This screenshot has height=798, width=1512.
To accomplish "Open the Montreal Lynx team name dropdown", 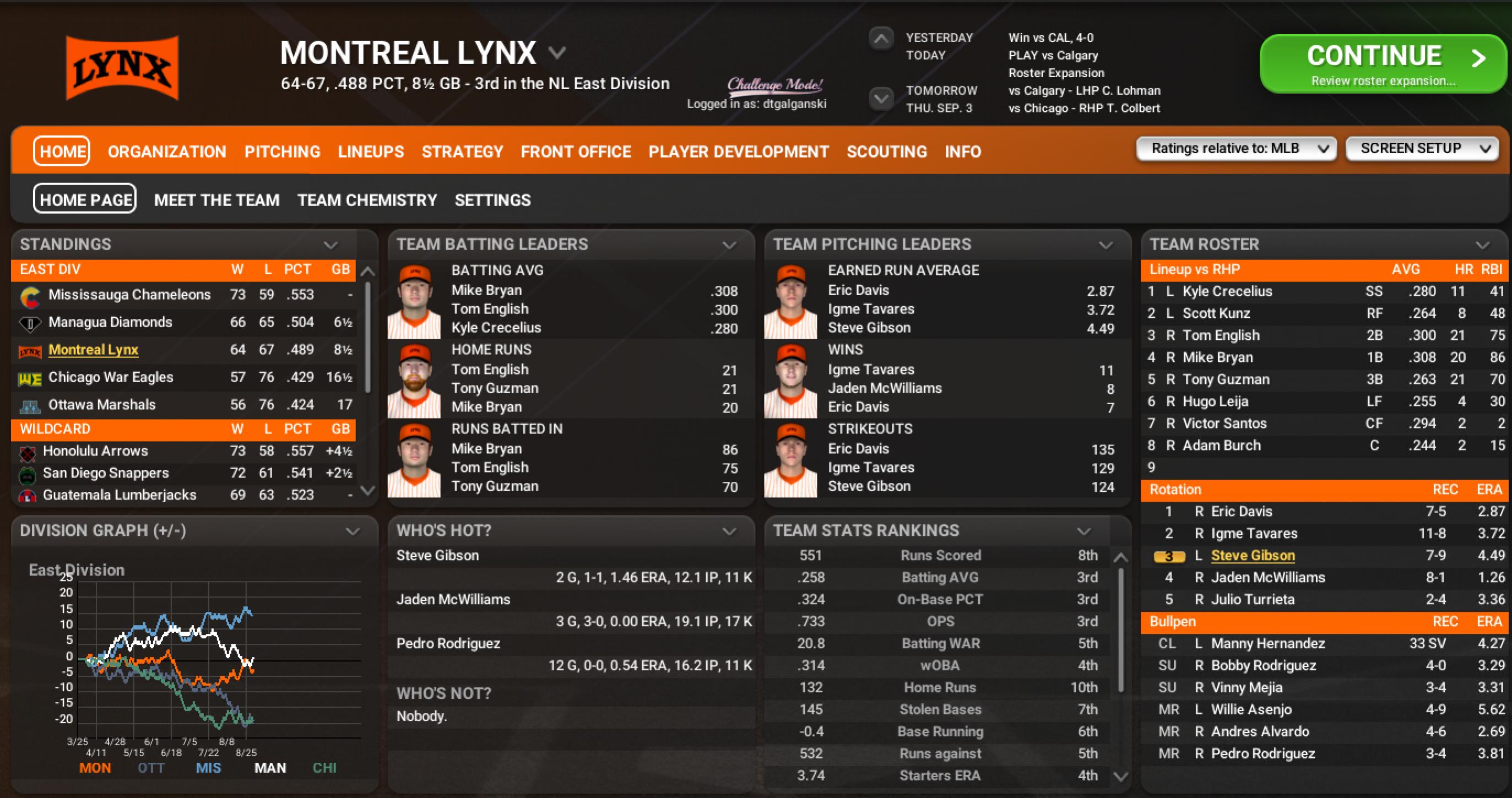I will 556,53.
